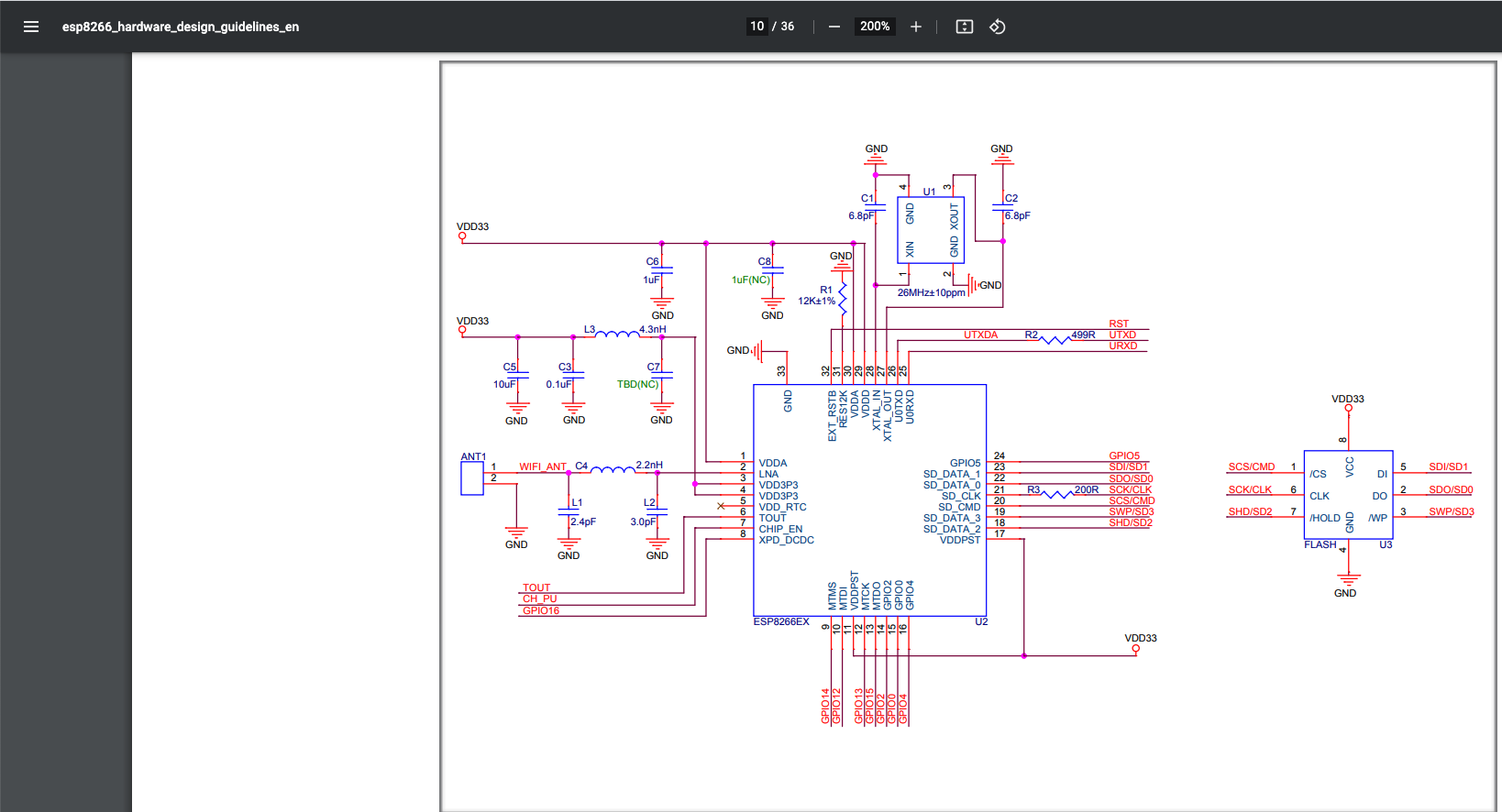Click the fit to page icon
Viewport: 1502px width, 812px height.
(965, 27)
